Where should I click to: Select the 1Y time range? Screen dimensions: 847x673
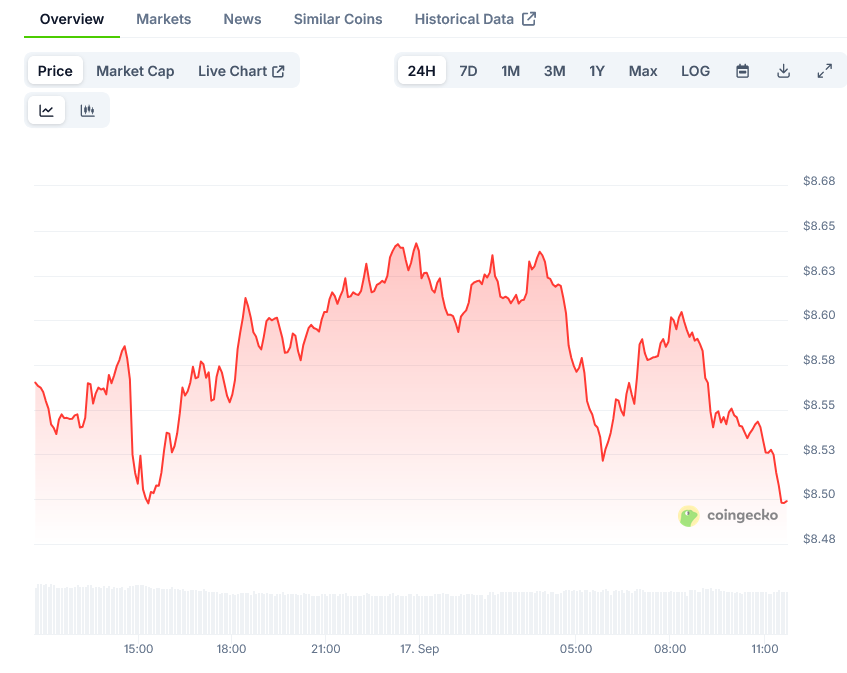(x=597, y=71)
